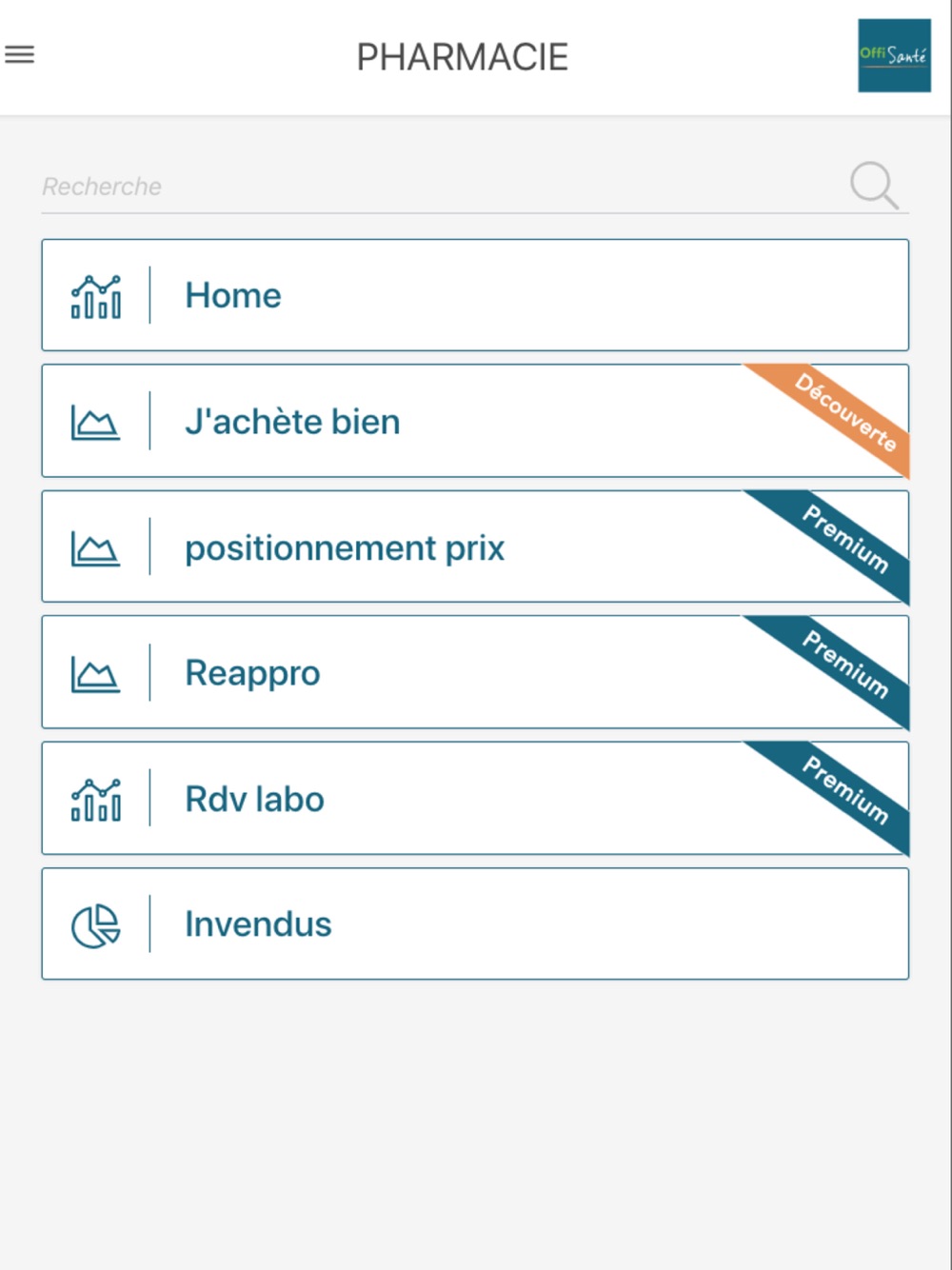This screenshot has height=1270, width=952.
Task: Click the search magnifier icon
Action: point(873,185)
